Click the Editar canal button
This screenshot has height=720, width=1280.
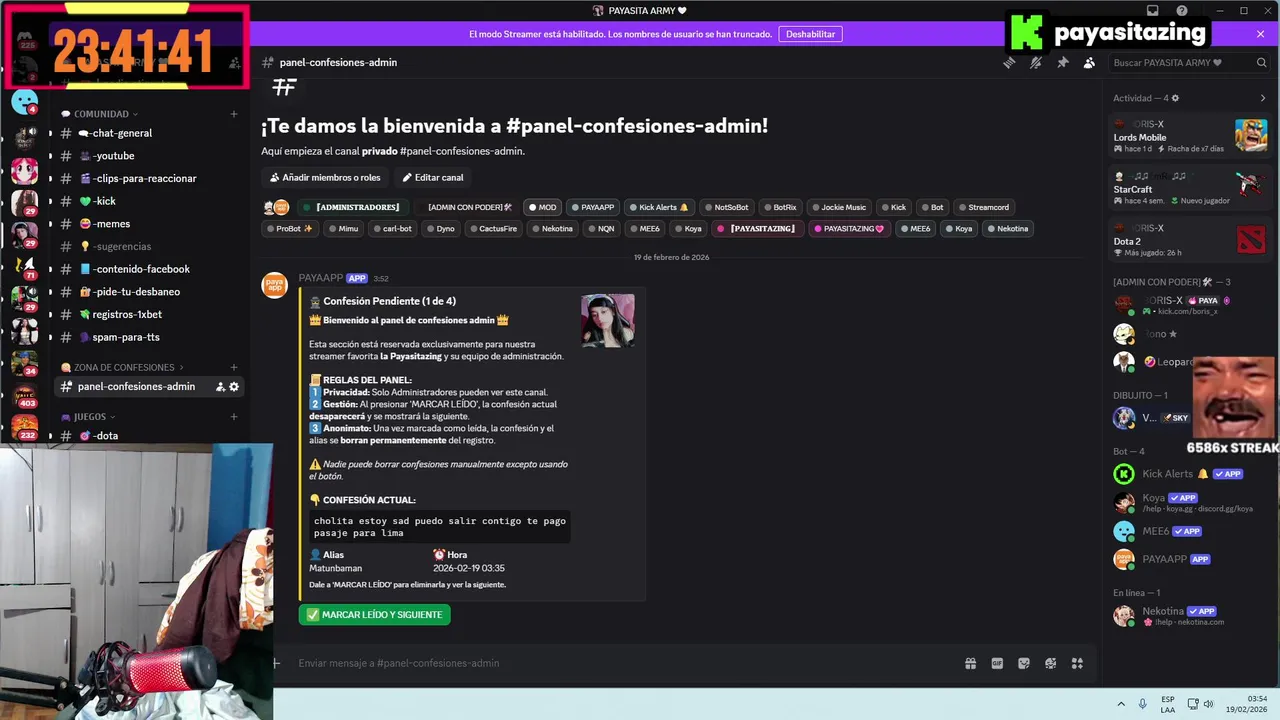pyautogui.click(x=433, y=177)
